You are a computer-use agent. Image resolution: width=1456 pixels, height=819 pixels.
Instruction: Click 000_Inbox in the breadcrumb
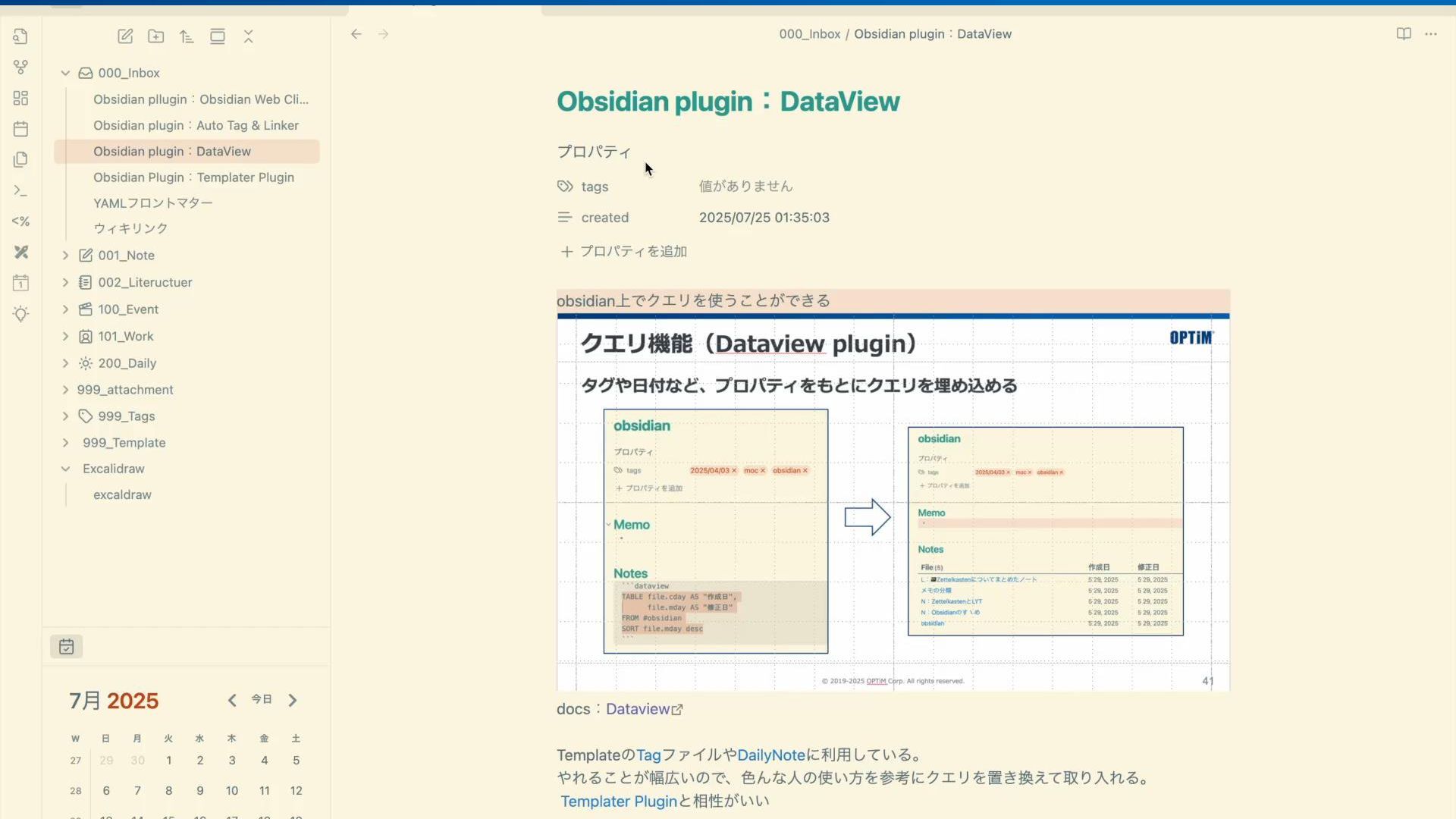(809, 34)
